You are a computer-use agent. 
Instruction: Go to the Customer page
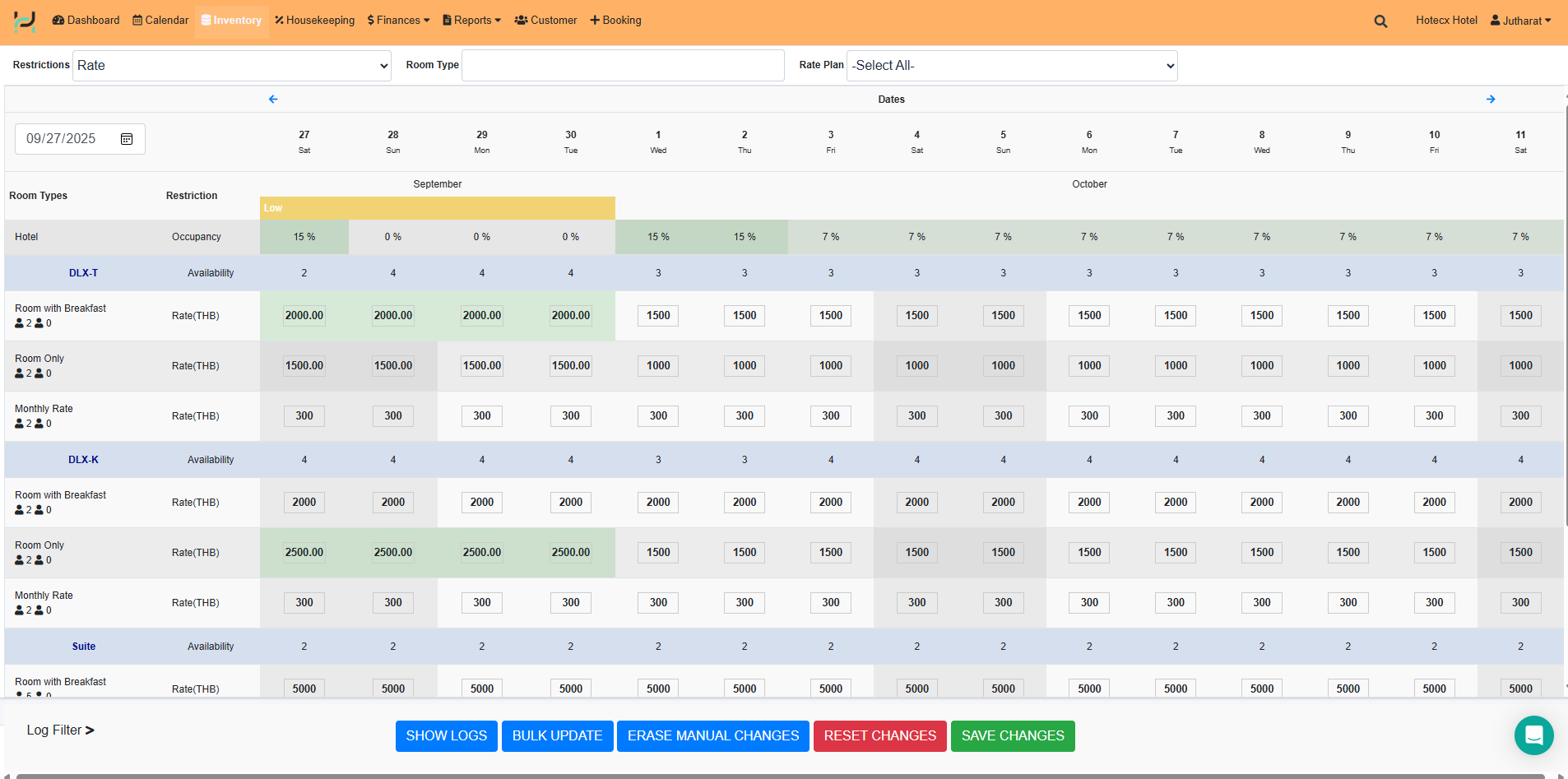[x=545, y=21]
